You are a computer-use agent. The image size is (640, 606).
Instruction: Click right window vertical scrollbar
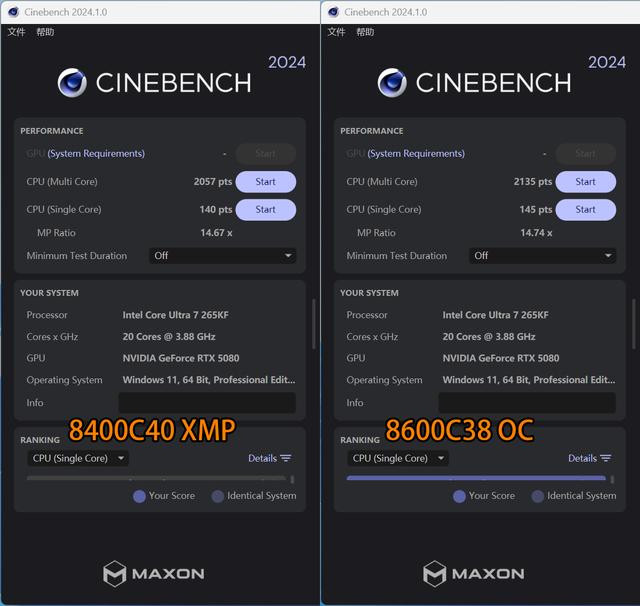(x=634, y=324)
